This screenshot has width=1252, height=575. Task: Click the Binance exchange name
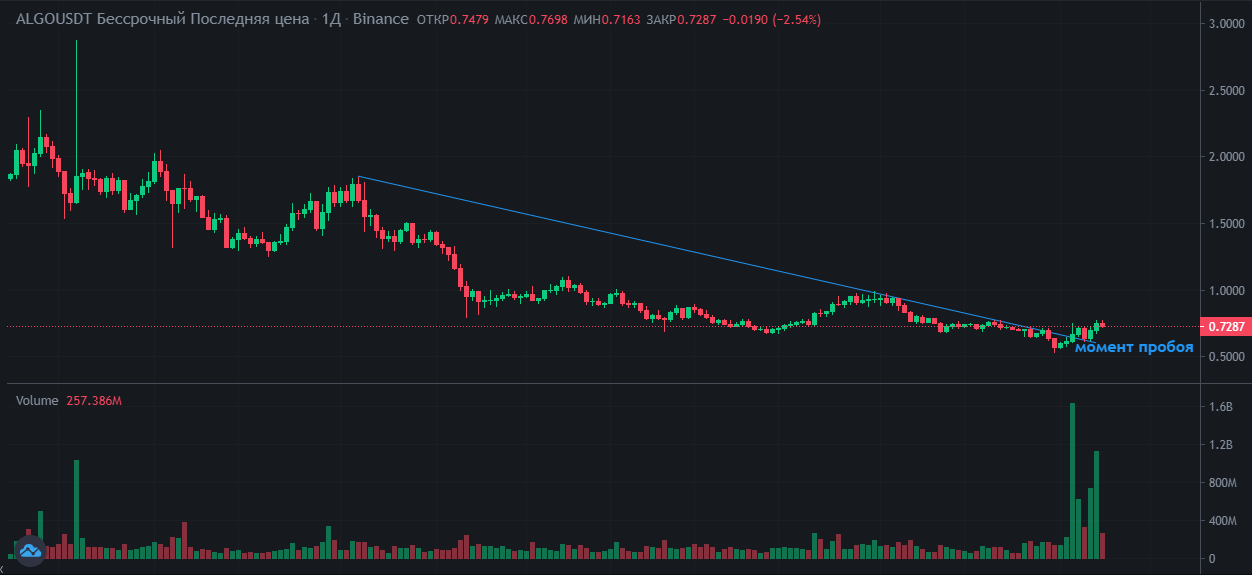click(x=380, y=20)
